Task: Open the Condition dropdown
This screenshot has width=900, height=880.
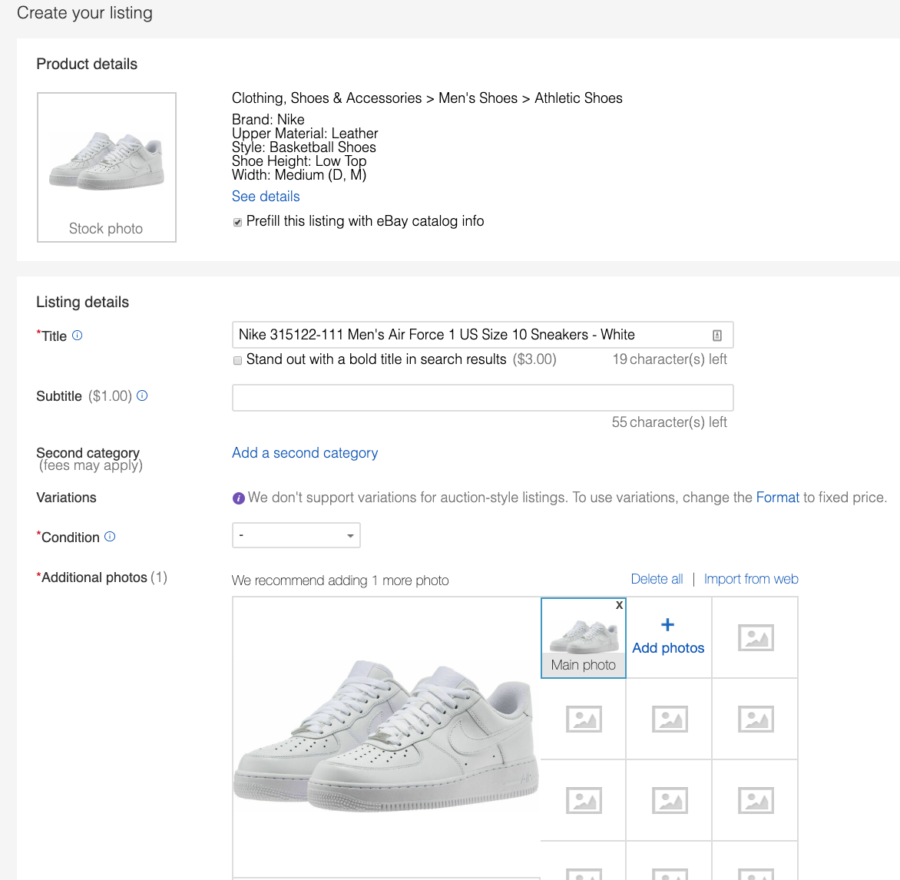Action: 296,535
